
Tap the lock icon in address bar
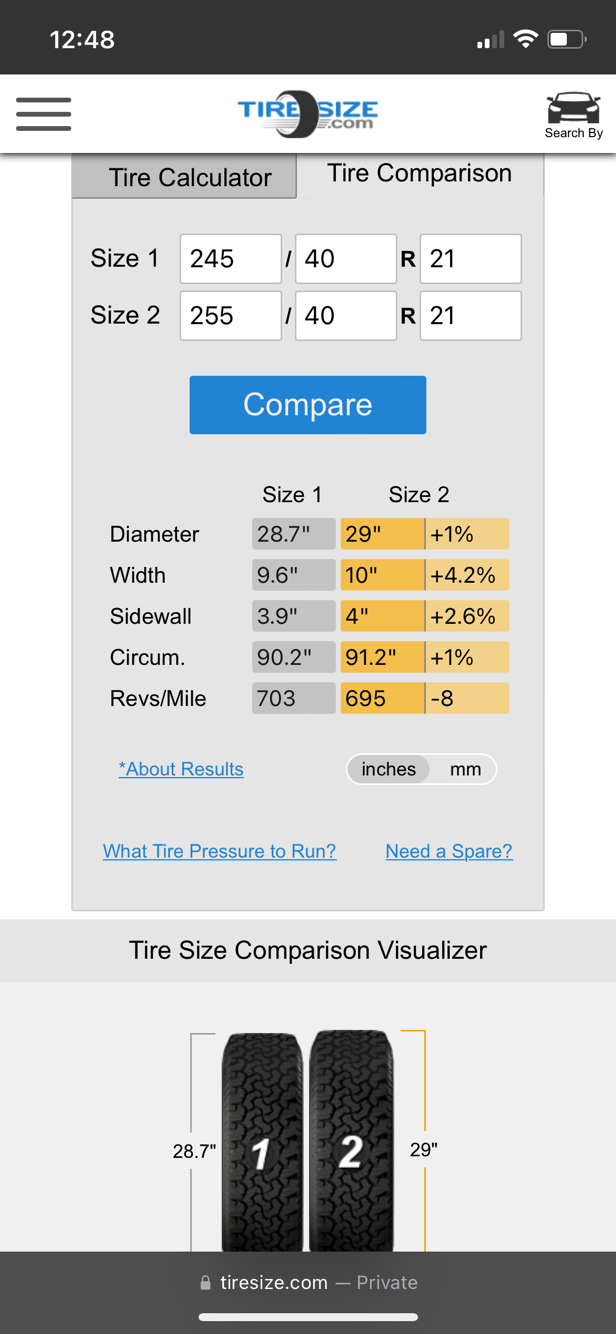[206, 1283]
